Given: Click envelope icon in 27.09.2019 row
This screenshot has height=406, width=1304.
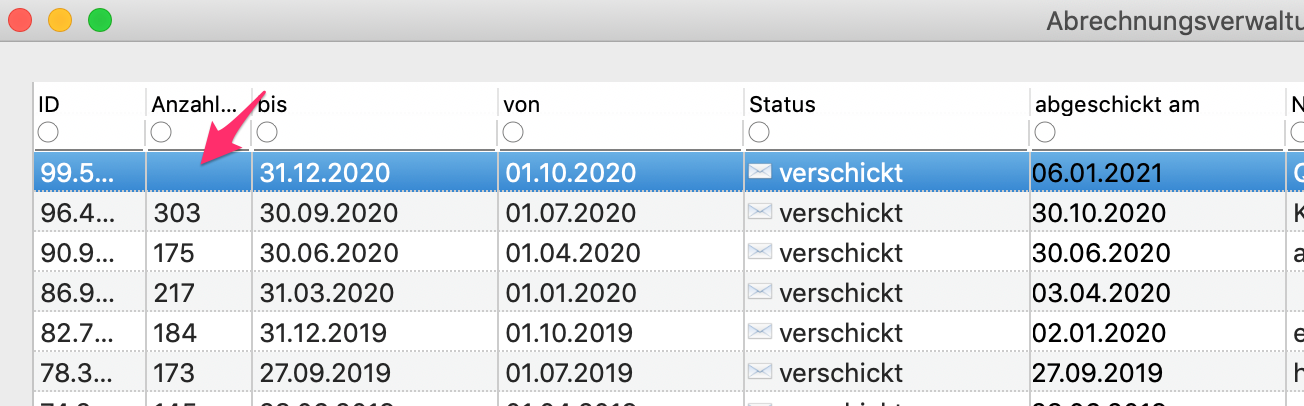Looking at the screenshot, I should point(760,372).
